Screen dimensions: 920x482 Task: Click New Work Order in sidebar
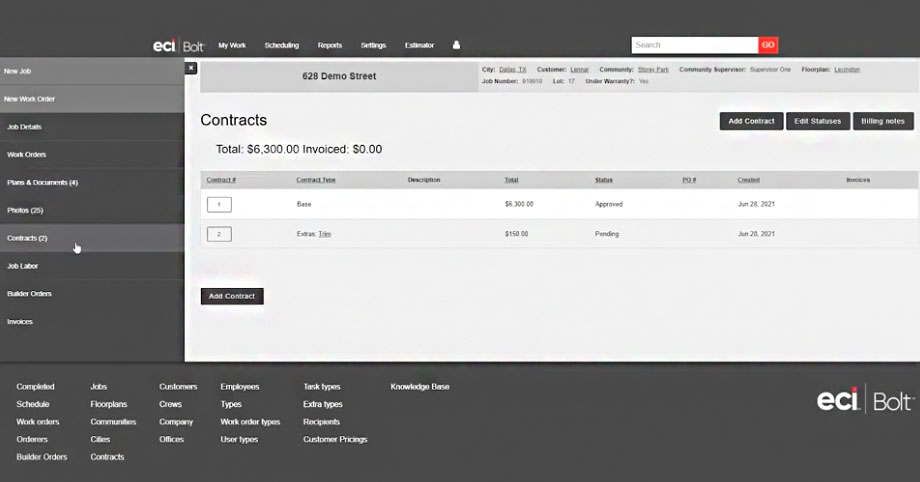point(31,99)
